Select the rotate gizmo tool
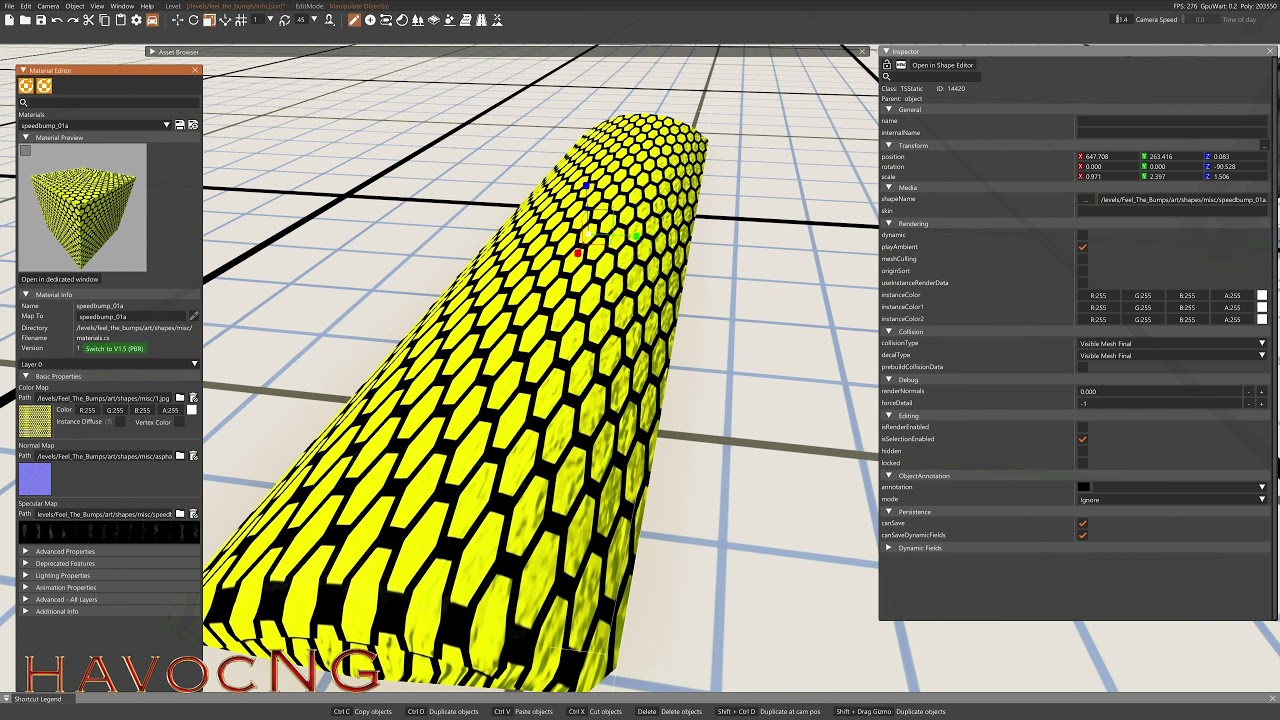Screen dimensions: 1280x720 pyautogui.click(x=193, y=20)
